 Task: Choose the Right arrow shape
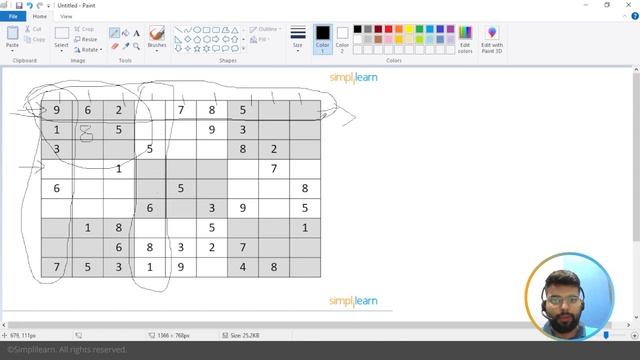pyautogui.click(x=216, y=40)
